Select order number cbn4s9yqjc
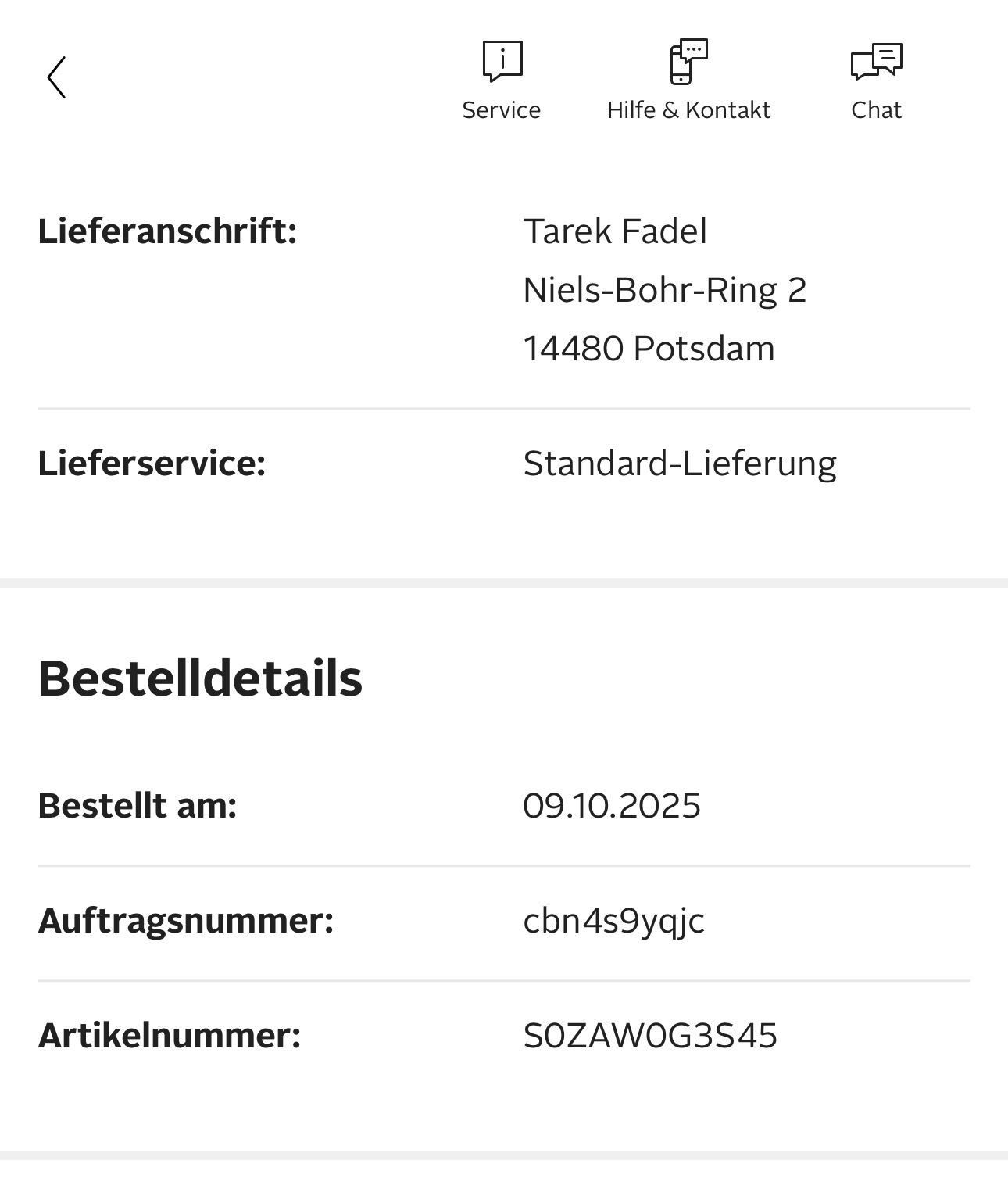This screenshot has width=1008, height=1196. pyautogui.click(x=613, y=921)
